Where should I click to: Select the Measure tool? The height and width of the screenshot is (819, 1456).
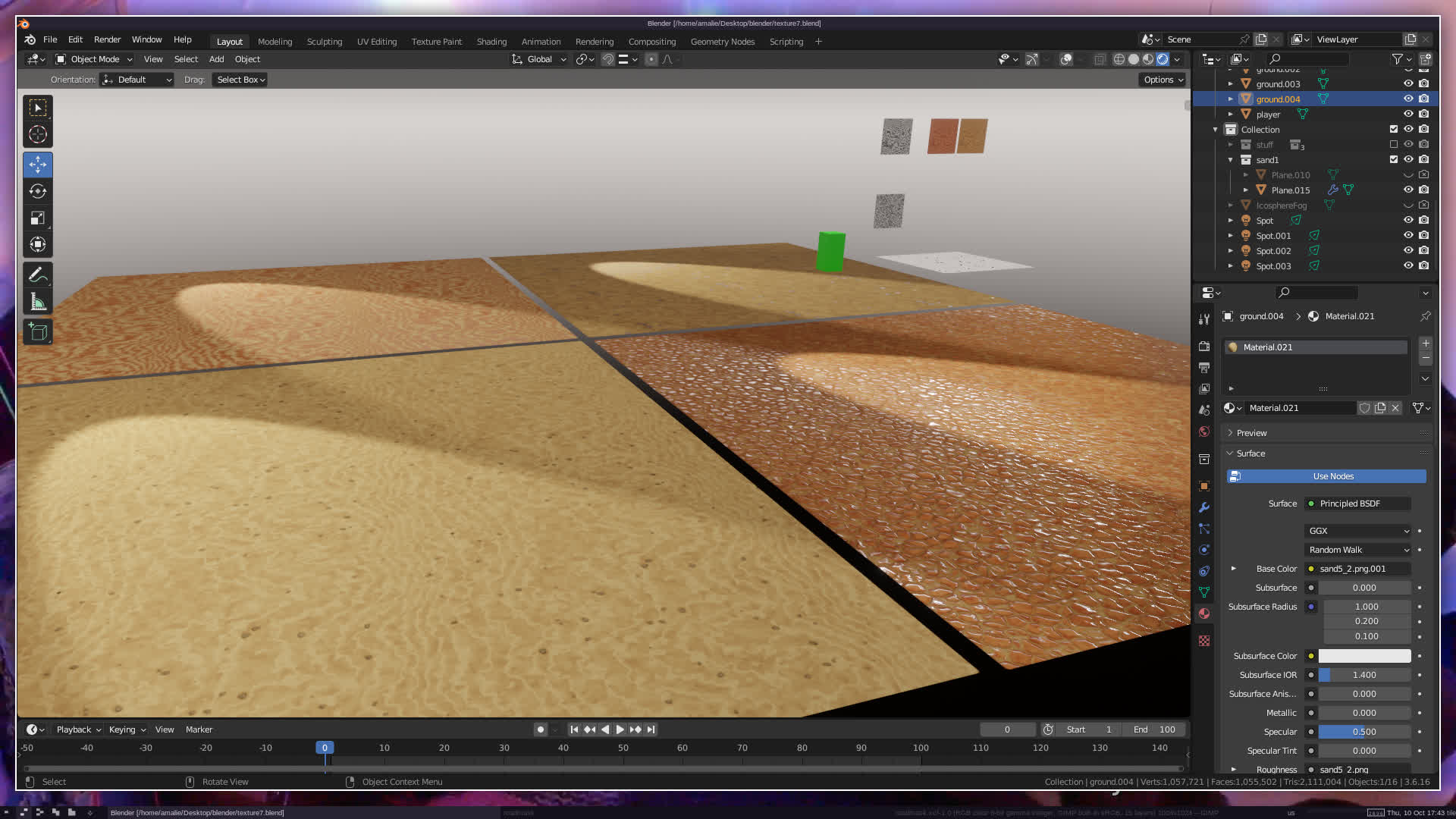click(37, 303)
